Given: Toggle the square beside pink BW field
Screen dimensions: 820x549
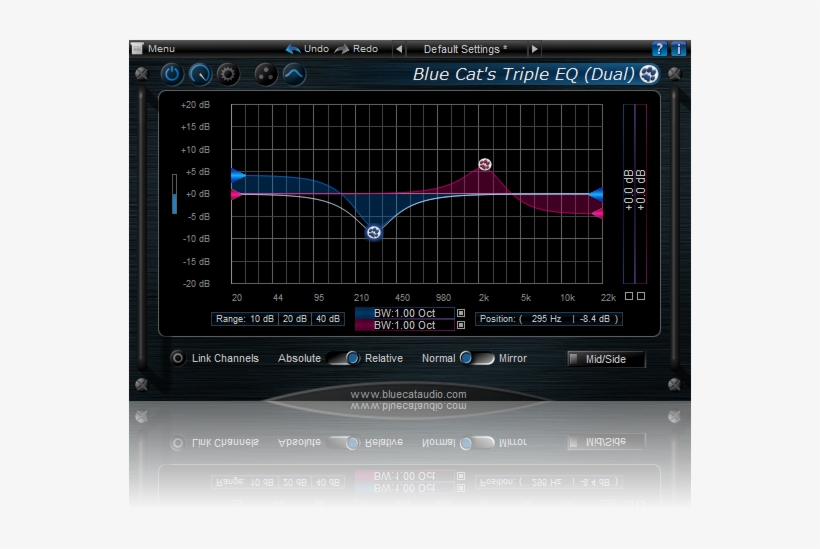Looking at the screenshot, I should (461, 325).
